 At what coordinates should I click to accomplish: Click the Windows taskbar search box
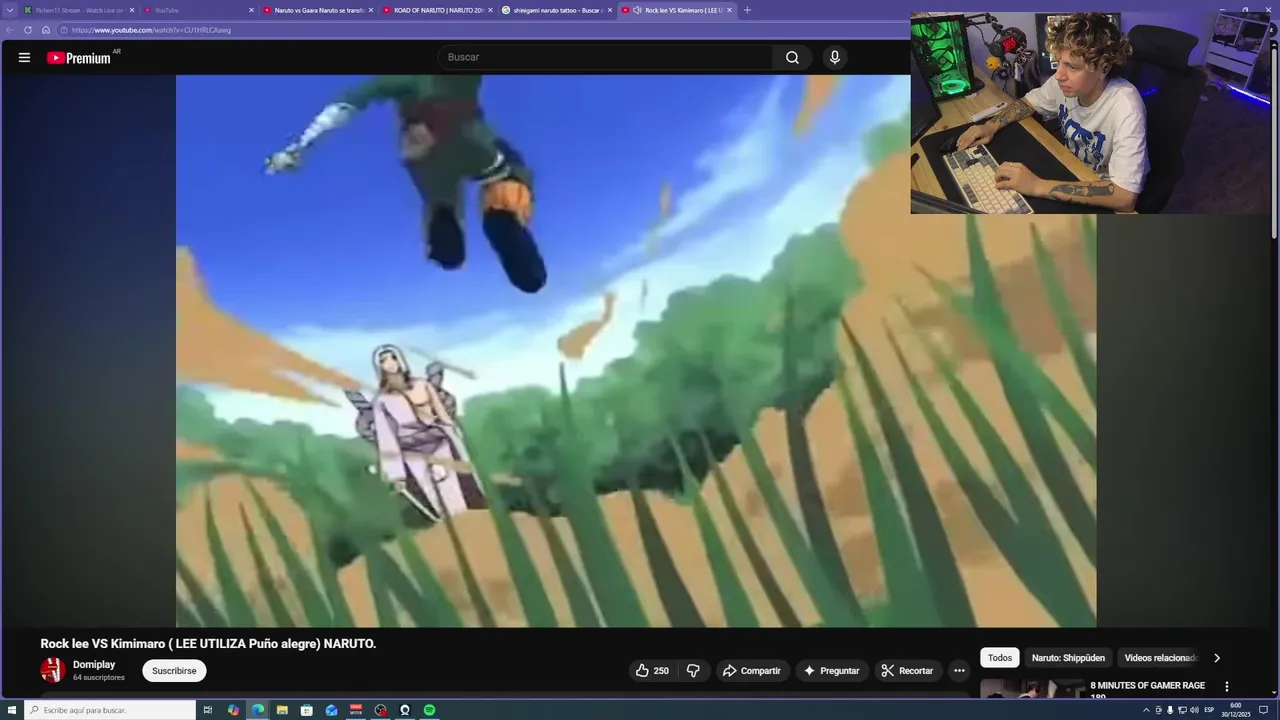click(x=109, y=710)
